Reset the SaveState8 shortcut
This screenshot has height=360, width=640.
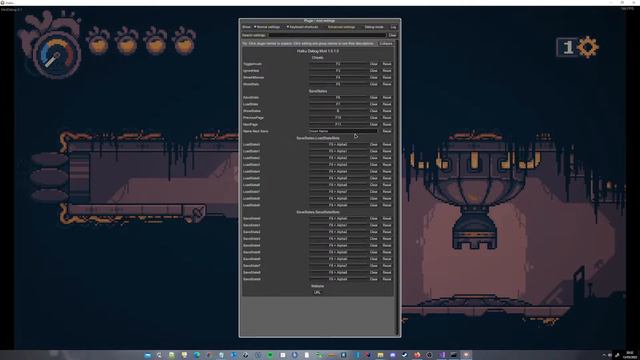(387, 272)
